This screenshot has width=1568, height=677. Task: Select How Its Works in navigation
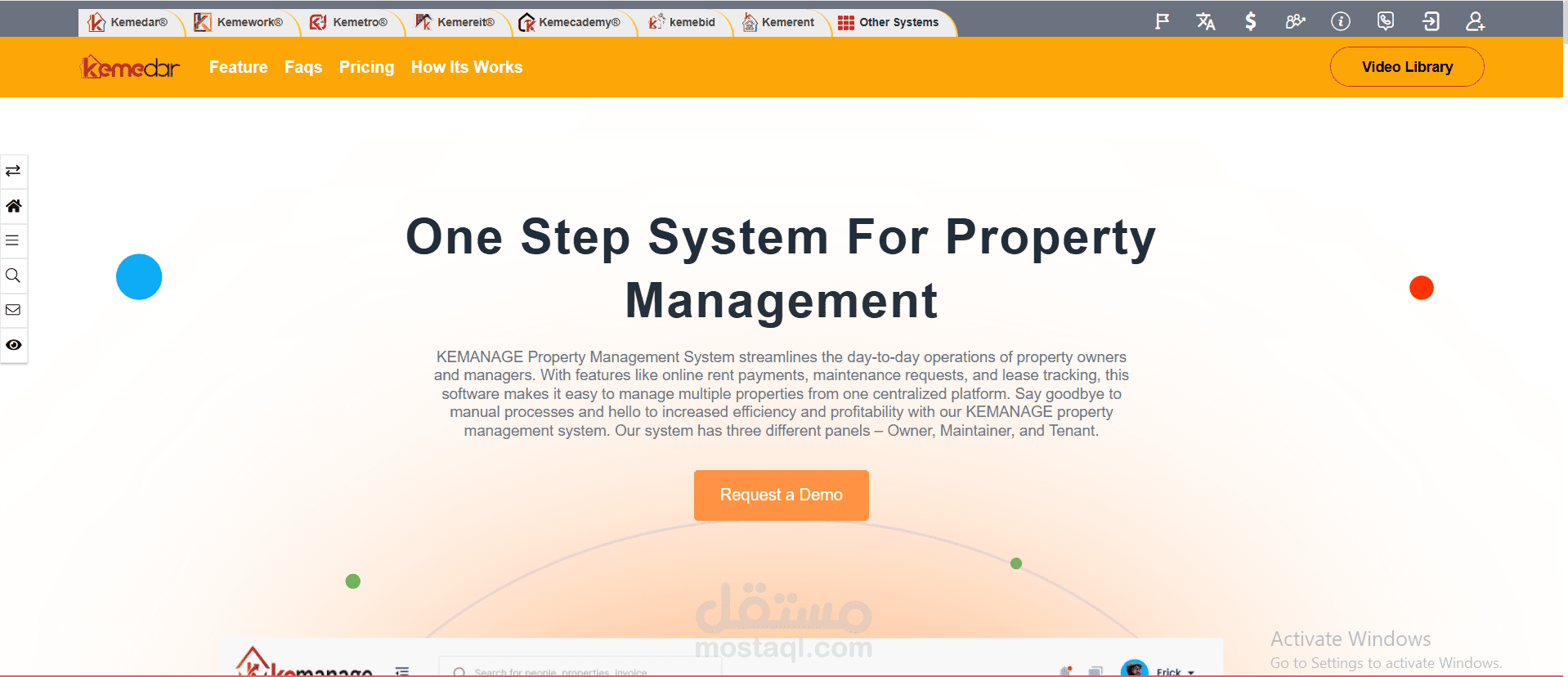tap(467, 67)
